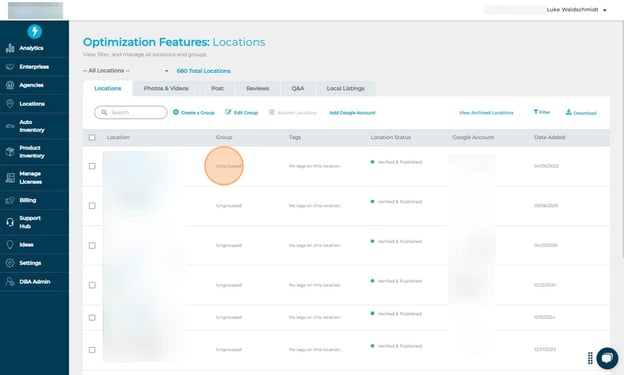Click the Edit Group pencil icon

tap(228, 112)
